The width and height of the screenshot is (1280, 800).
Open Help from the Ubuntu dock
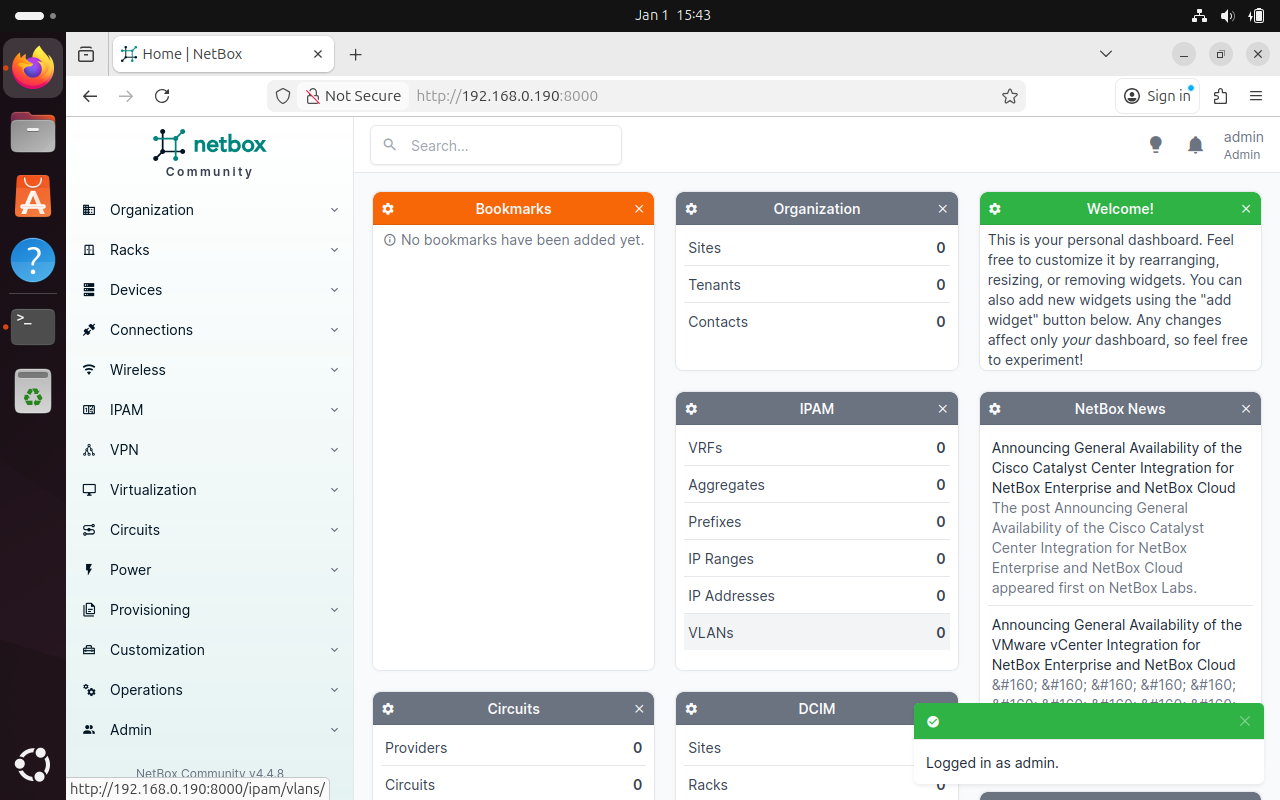[x=33, y=261]
